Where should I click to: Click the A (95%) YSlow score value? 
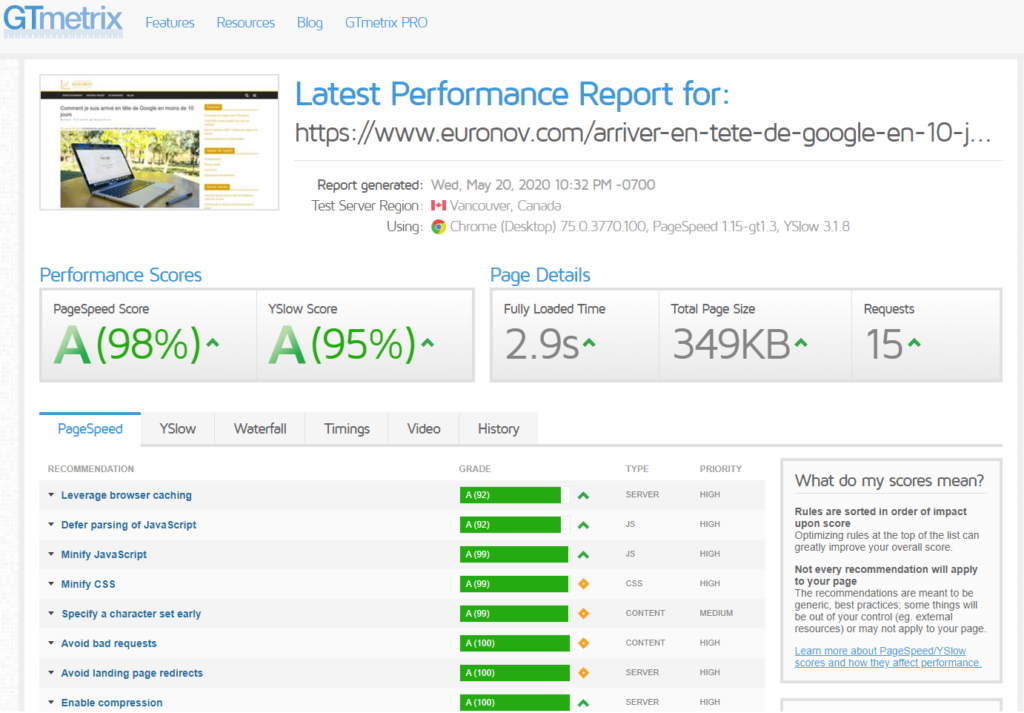[x=342, y=344]
